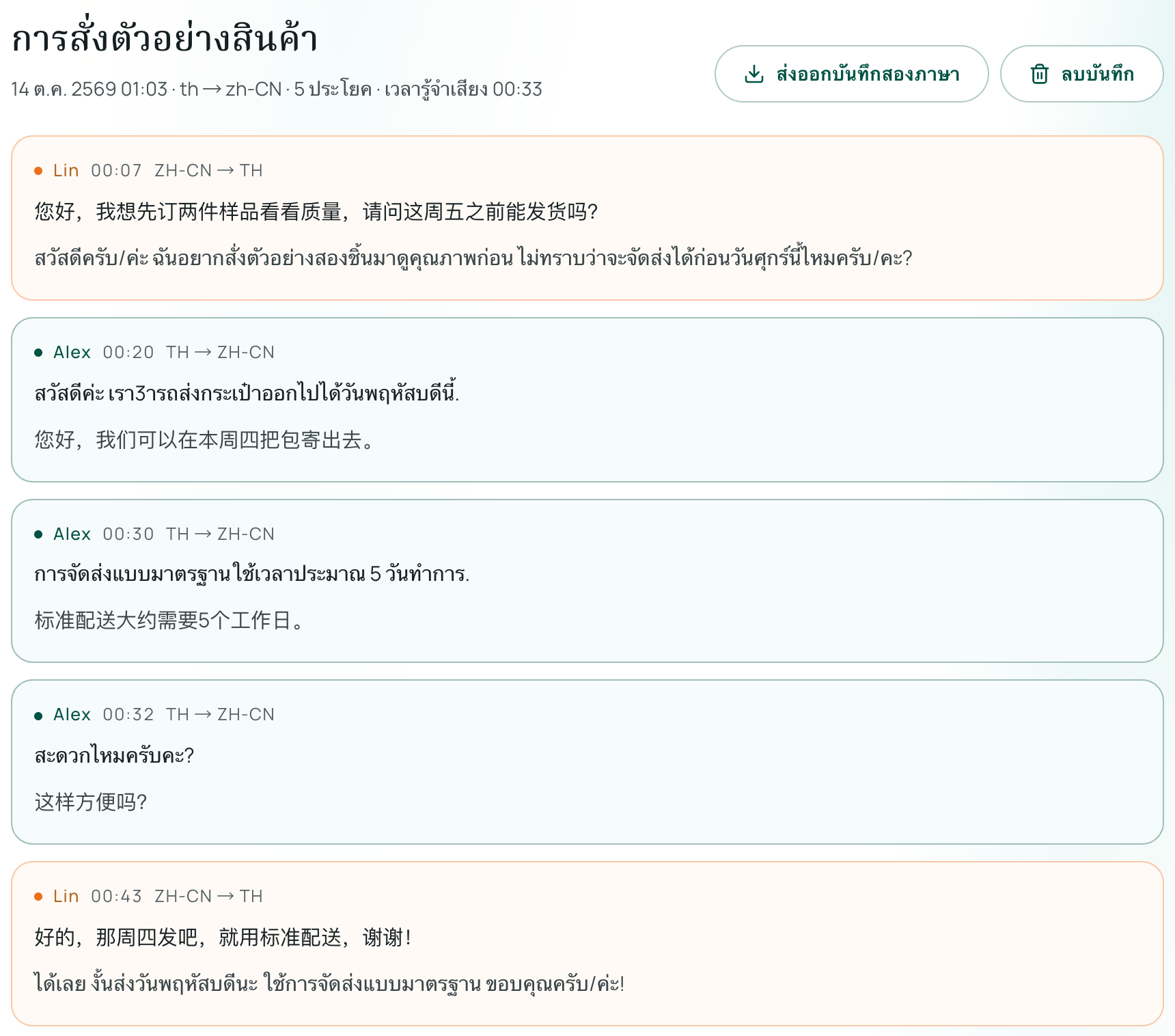This screenshot has width=1175, height=1036.
Task: Click speaker name Lin at 00:07
Action: click(66, 170)
